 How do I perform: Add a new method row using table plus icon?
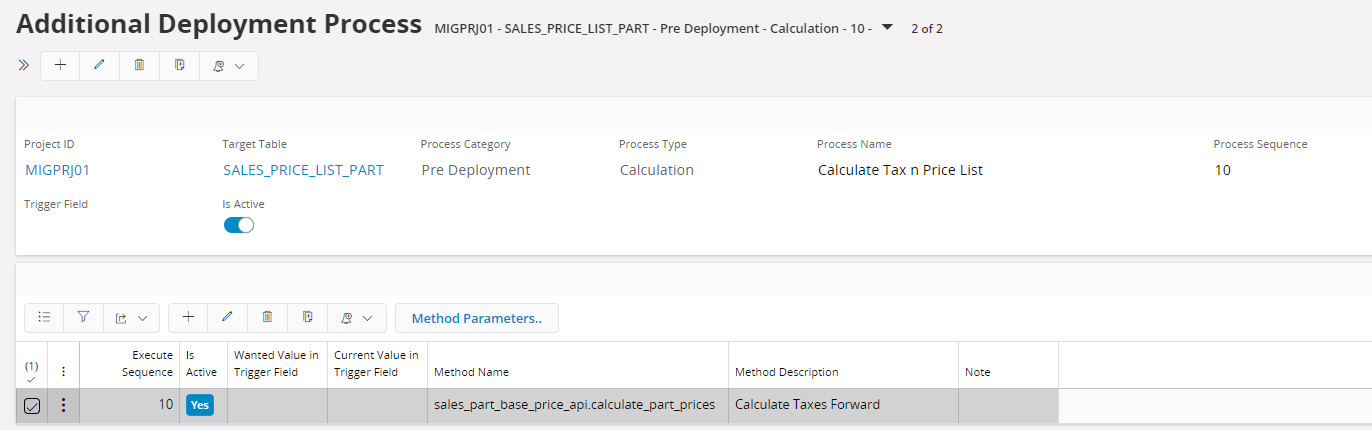188,318
